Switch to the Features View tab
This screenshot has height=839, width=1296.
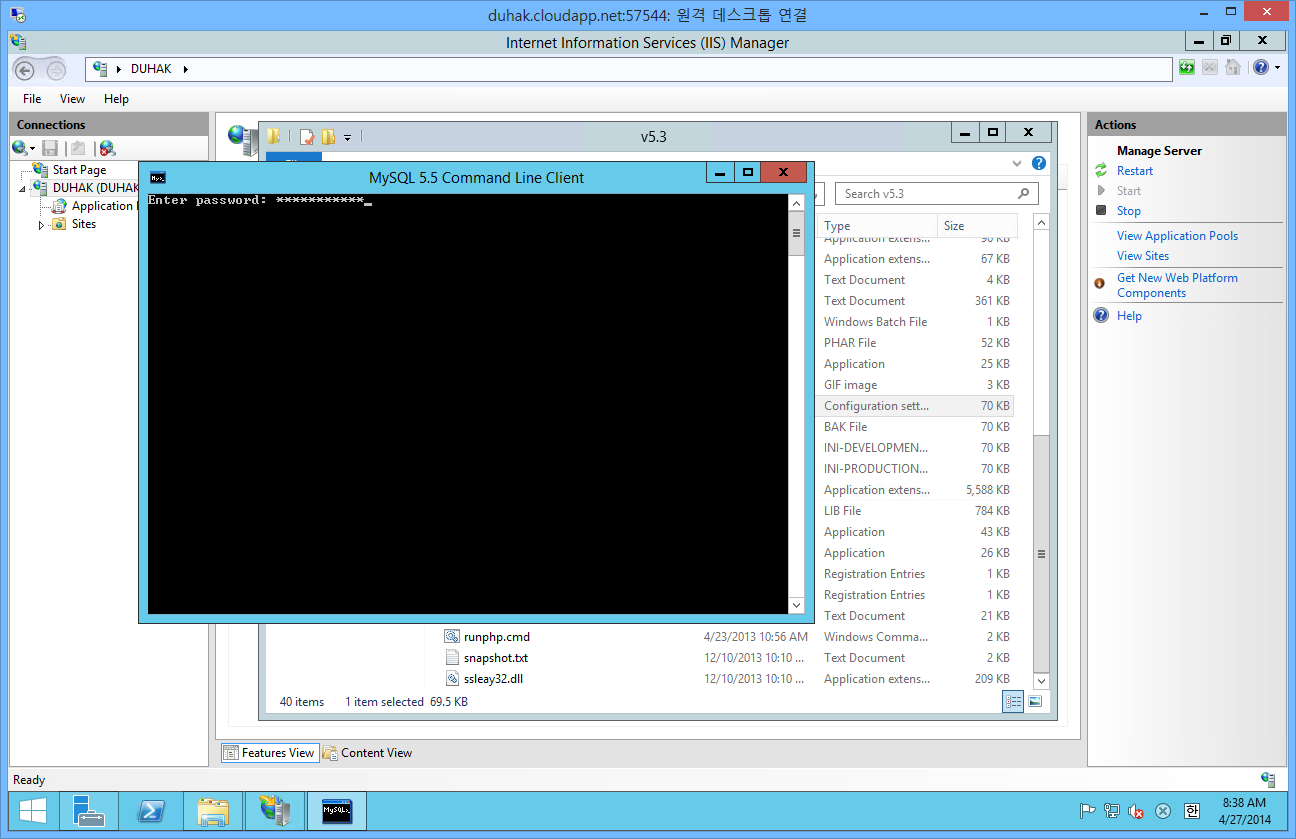click(269, 753)
